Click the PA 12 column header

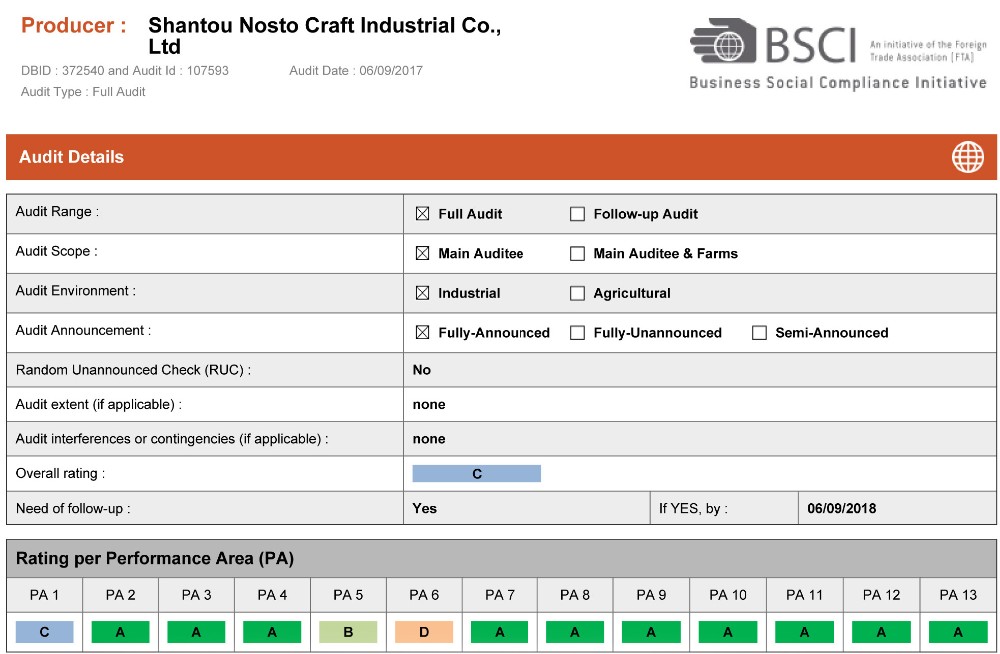coord(881,595)
